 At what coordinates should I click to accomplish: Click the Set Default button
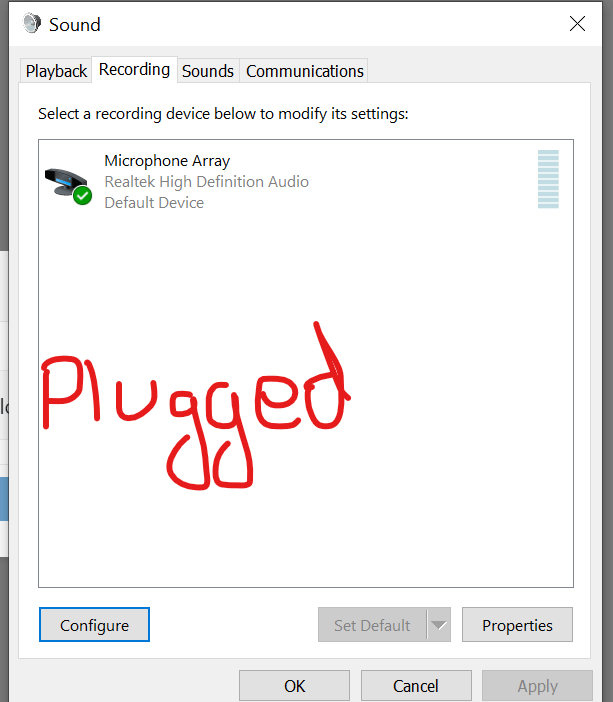pyautogui.click(x=372, y=625)
